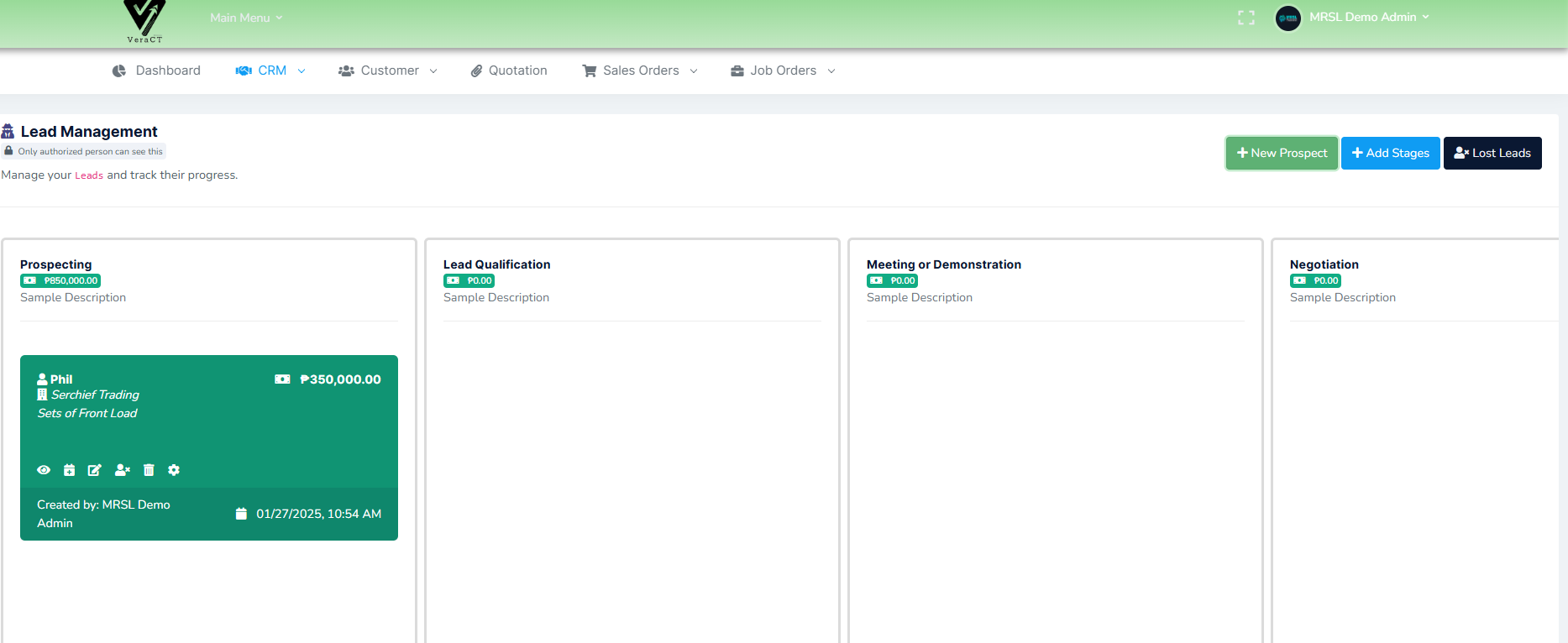This screenshot has height=643, width=1568.
Task: Open the Lost Leads list
Action: [x=1492, y=153]
